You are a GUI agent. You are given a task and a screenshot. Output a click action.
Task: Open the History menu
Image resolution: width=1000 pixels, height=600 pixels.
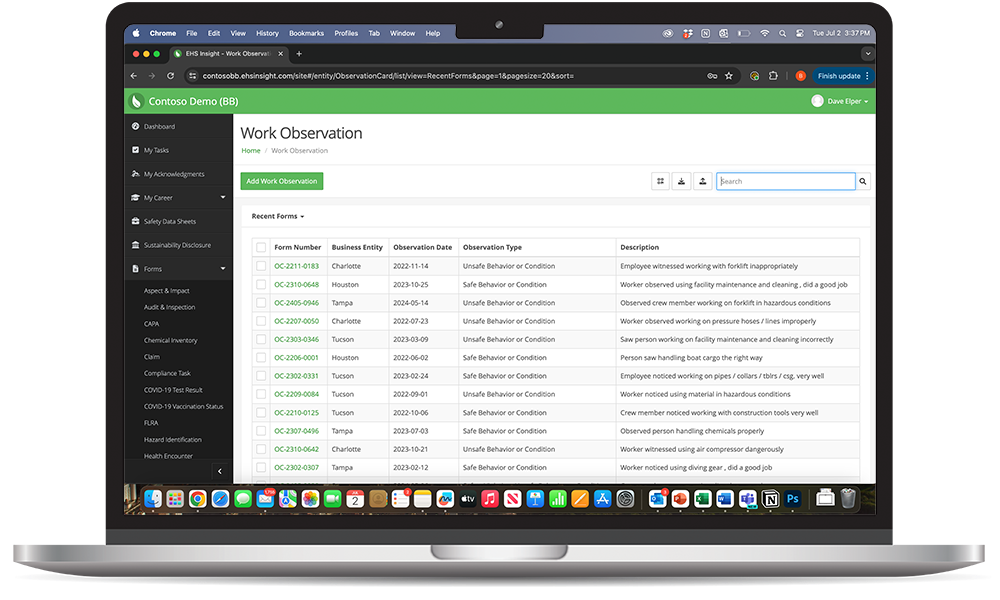267,33
